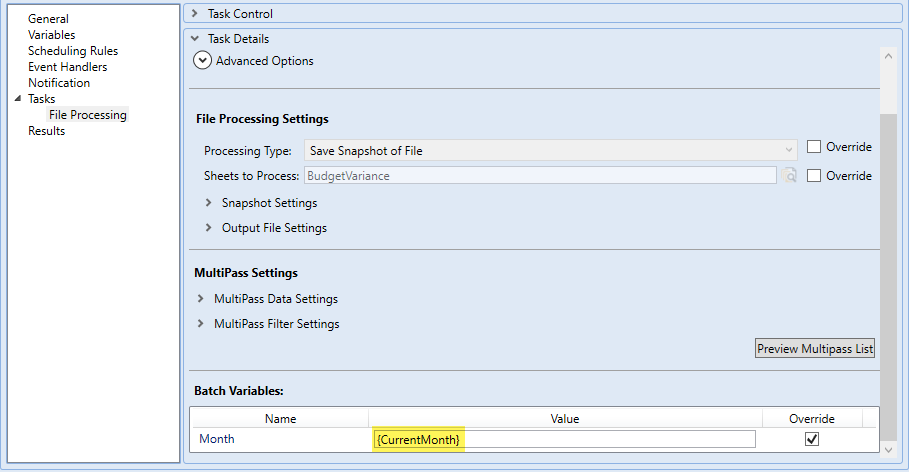Screen dimensions: 909x472
Task: Expand Output File Settings section
Action: (209, 228)
